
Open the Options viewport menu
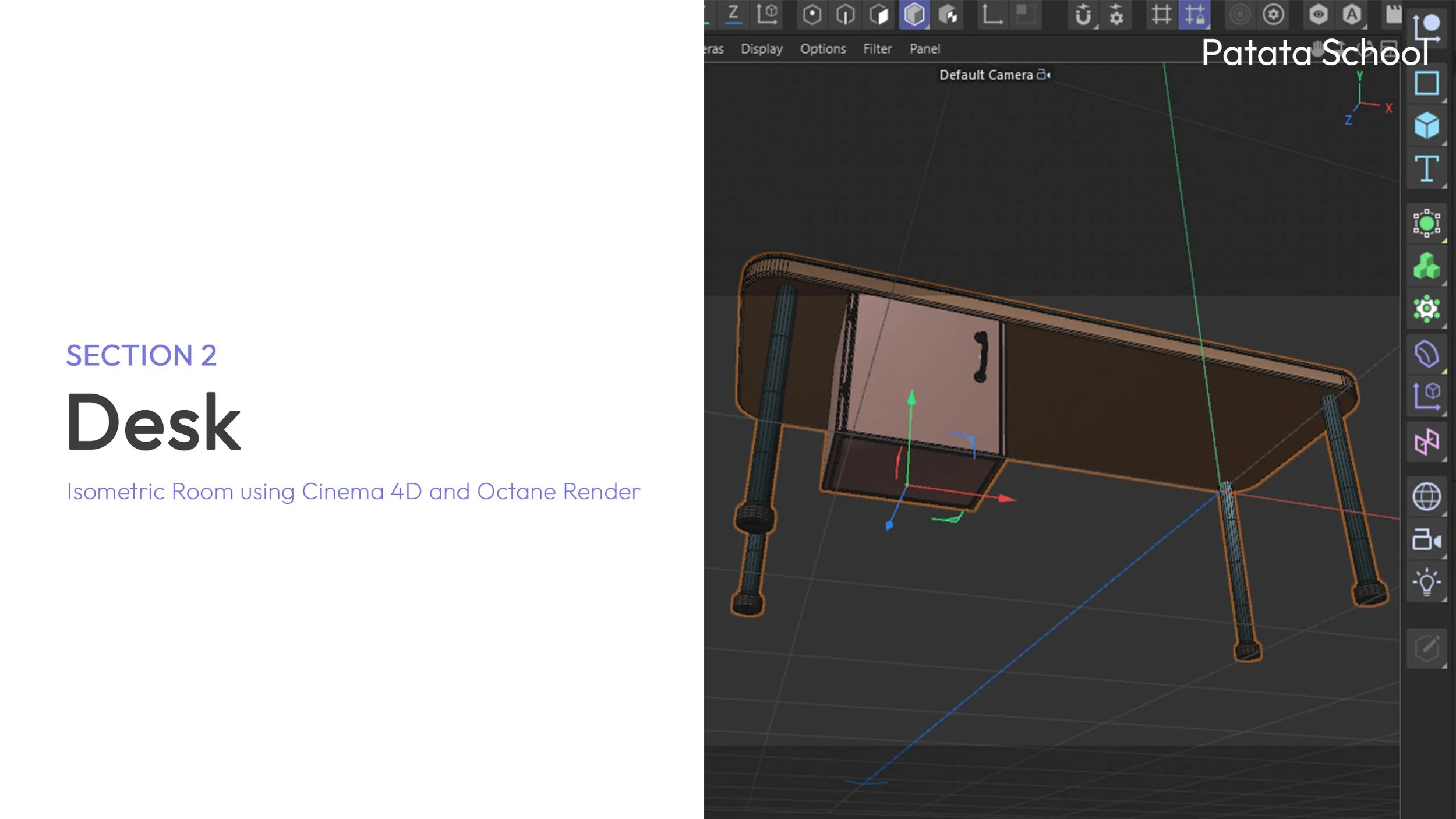(x=822, y=49)
